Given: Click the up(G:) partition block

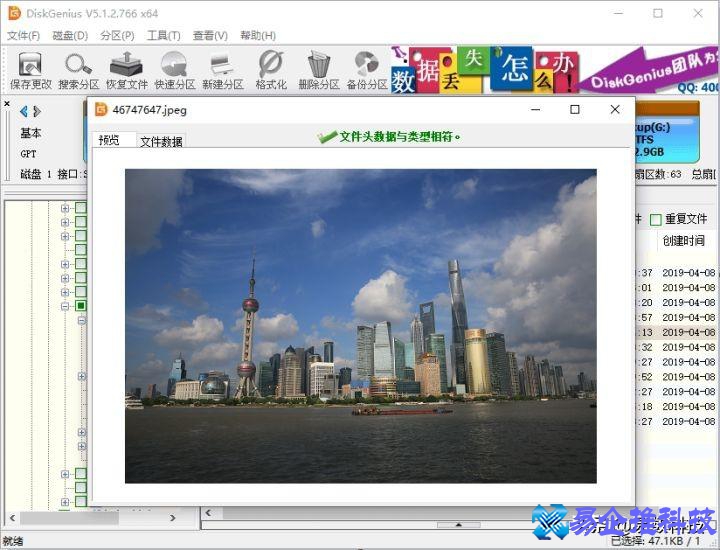Looking at the screenshot, I should click(667, 133).
